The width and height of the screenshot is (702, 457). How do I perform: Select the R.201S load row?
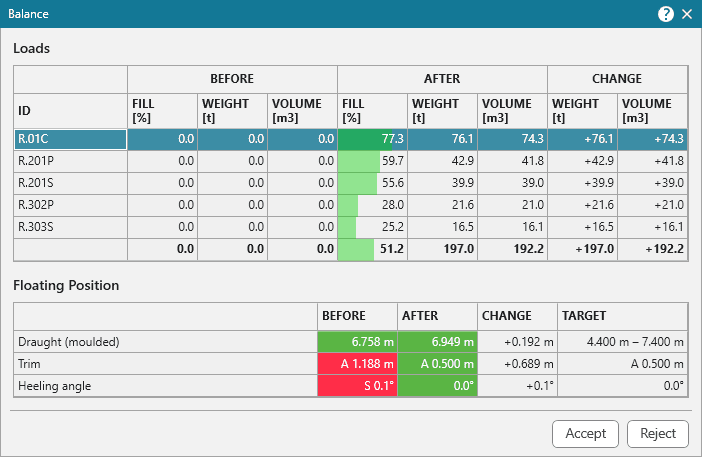(351, 183)
